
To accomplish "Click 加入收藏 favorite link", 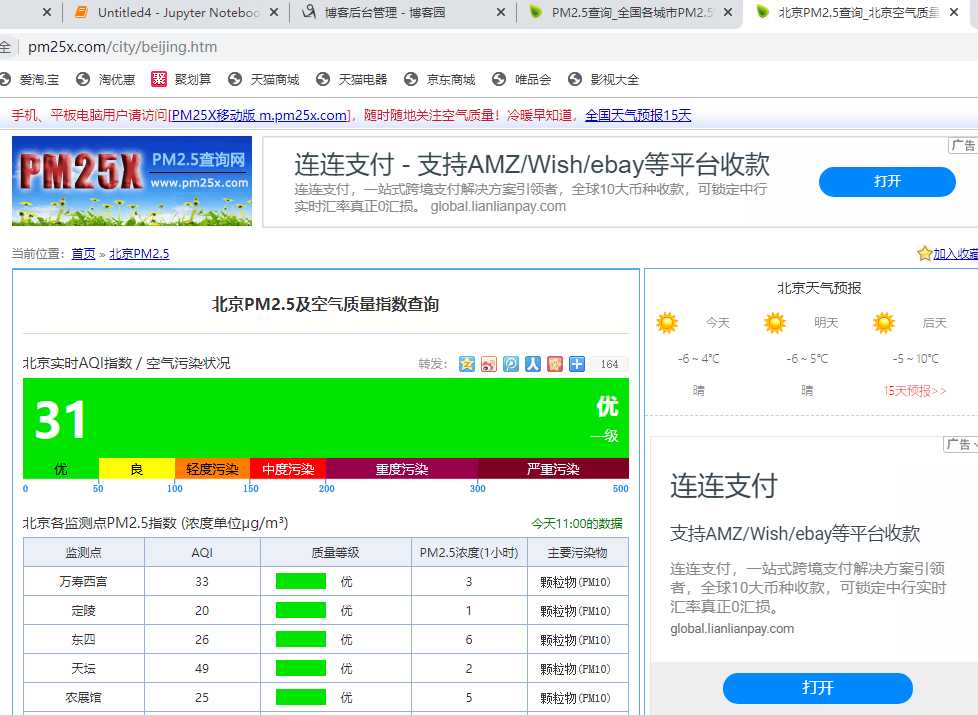I will [955, 253].
